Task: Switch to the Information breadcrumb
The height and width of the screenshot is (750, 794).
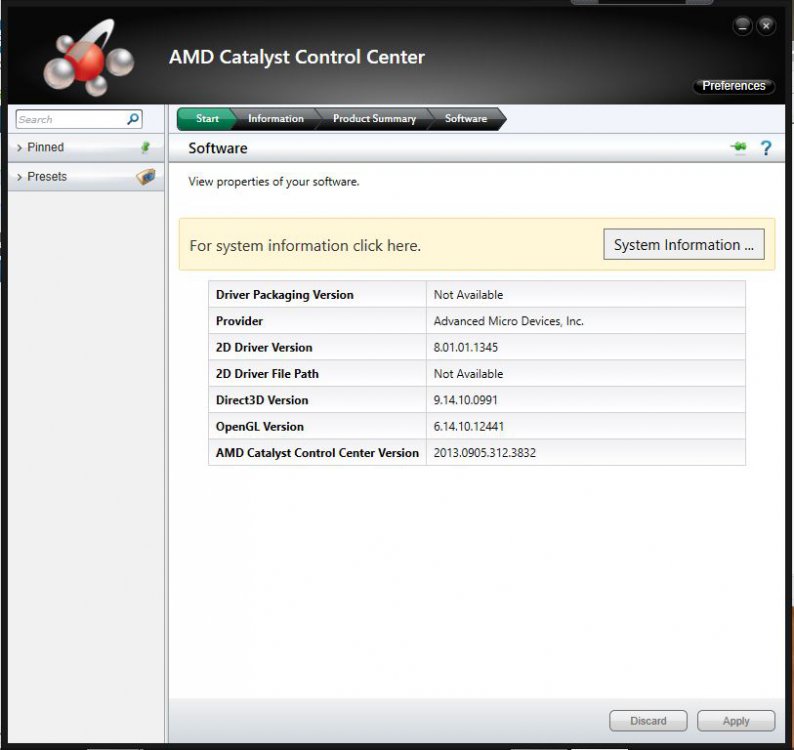Action: point(275,119)
